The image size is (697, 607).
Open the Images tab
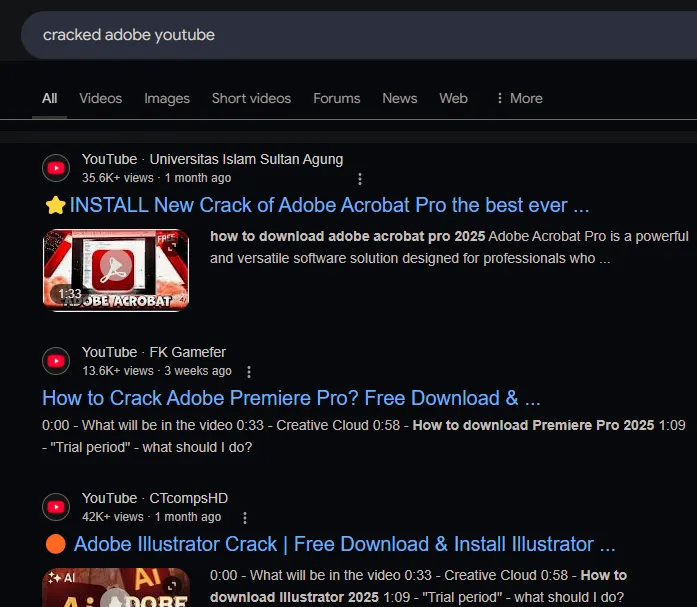click(167, 98)
